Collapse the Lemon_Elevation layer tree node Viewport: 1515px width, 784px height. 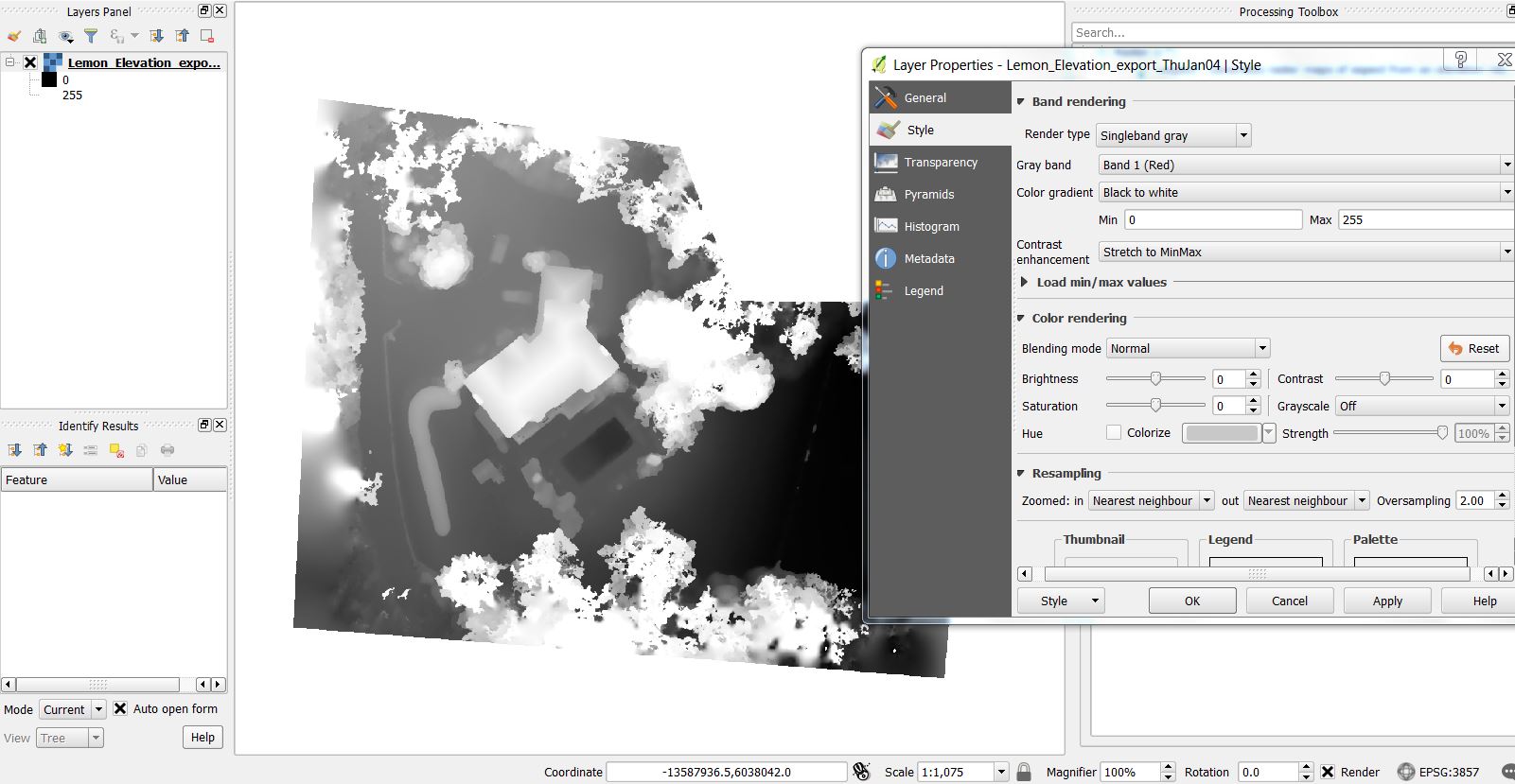[x=9, y=62]
